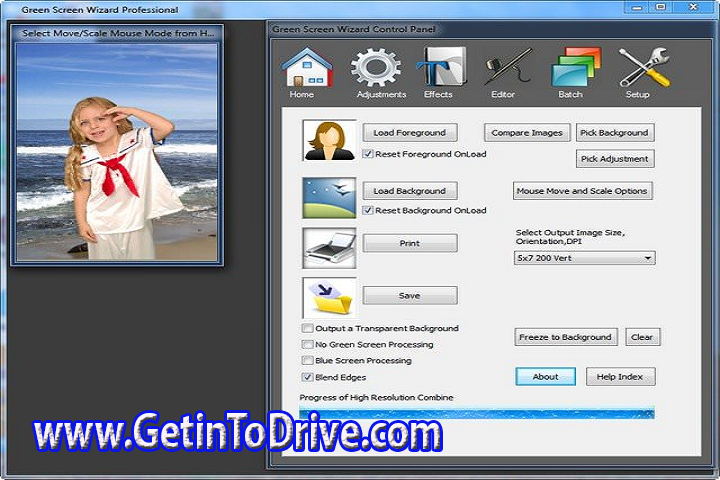Open the About dialog
720x480 pixels.
[546, 377]
